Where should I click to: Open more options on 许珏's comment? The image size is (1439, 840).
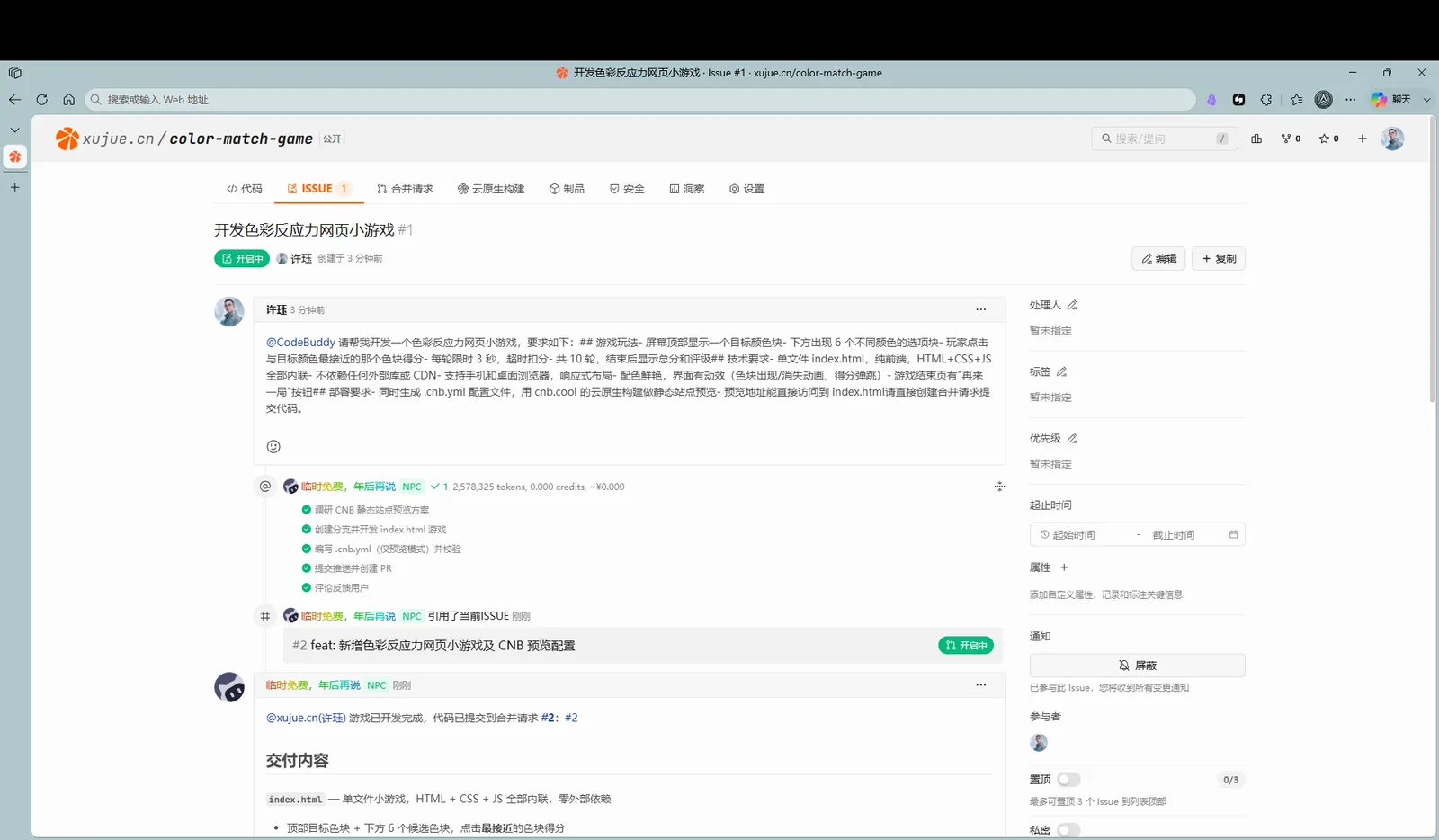tap(980, 309)
